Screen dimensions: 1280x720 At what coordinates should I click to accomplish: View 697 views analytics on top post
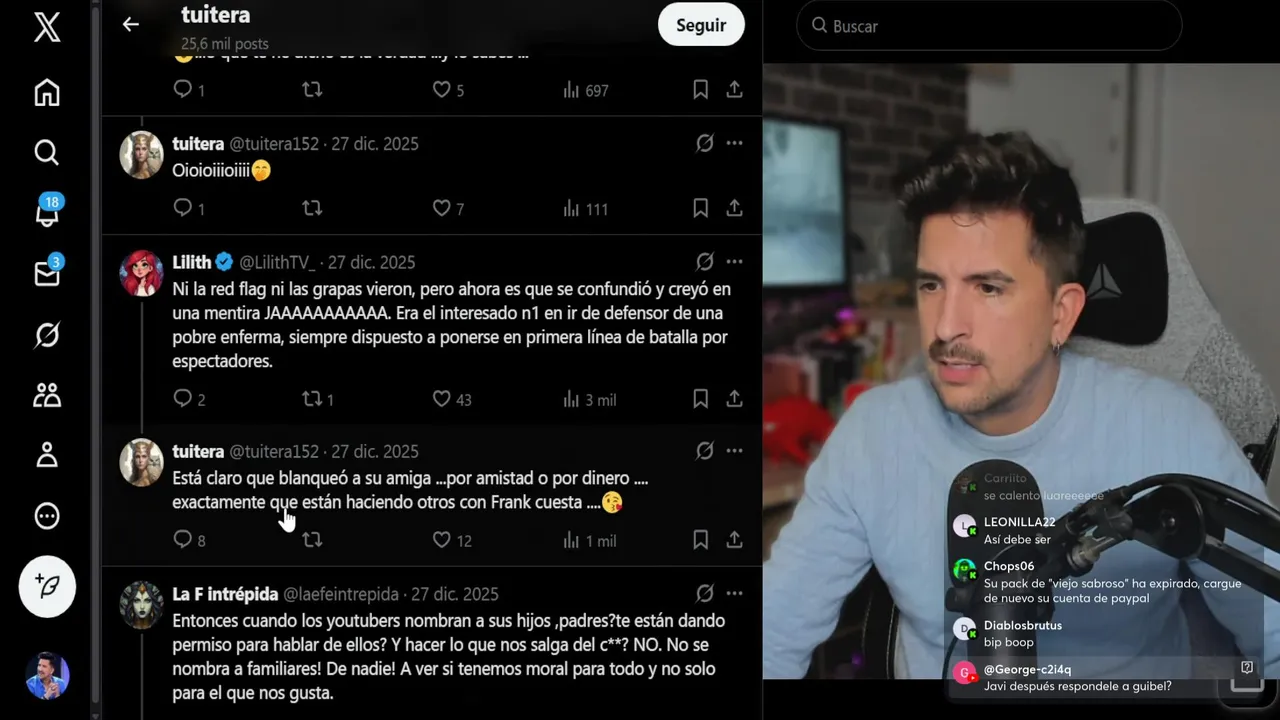[586, 90]
